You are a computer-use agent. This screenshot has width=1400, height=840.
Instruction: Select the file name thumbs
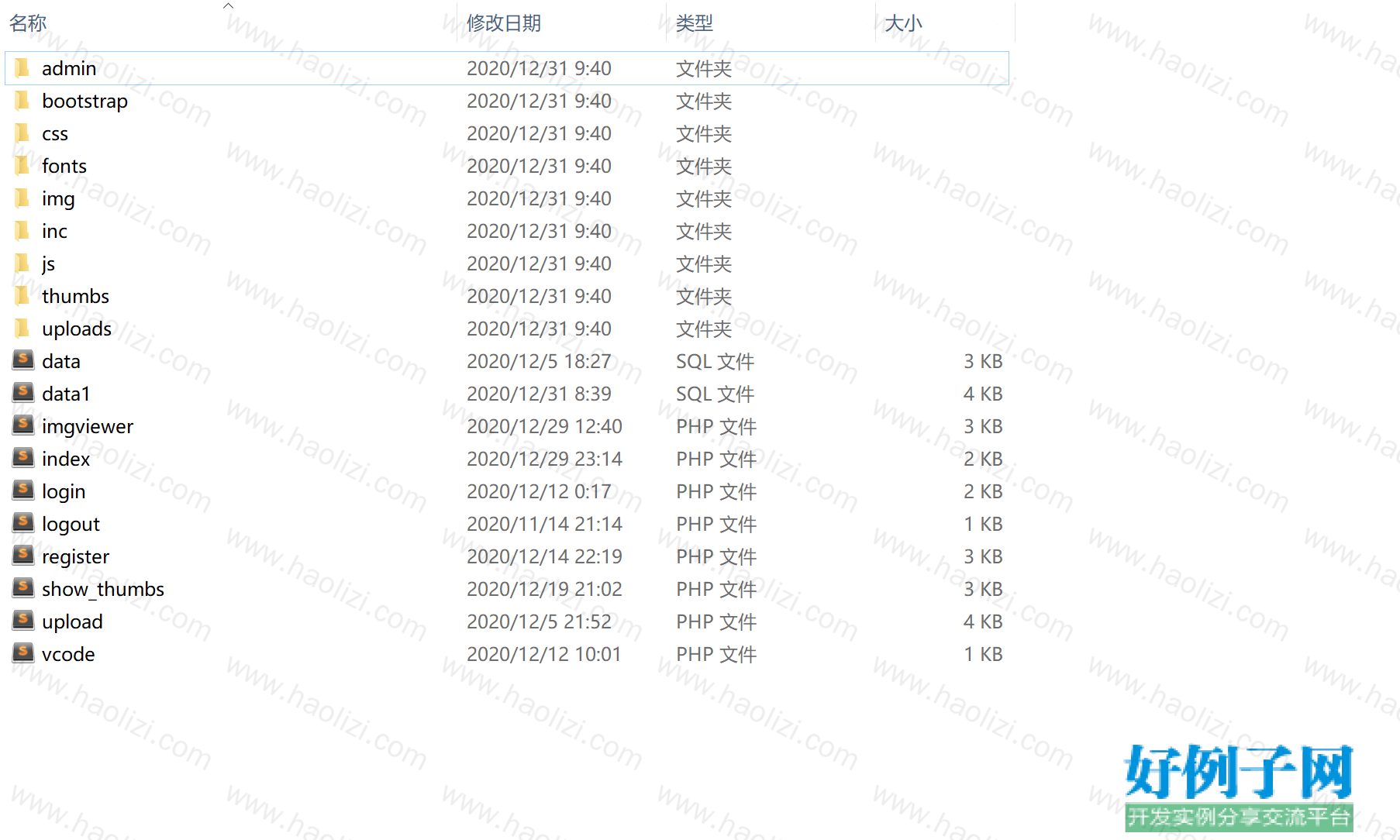pos(75,296)
